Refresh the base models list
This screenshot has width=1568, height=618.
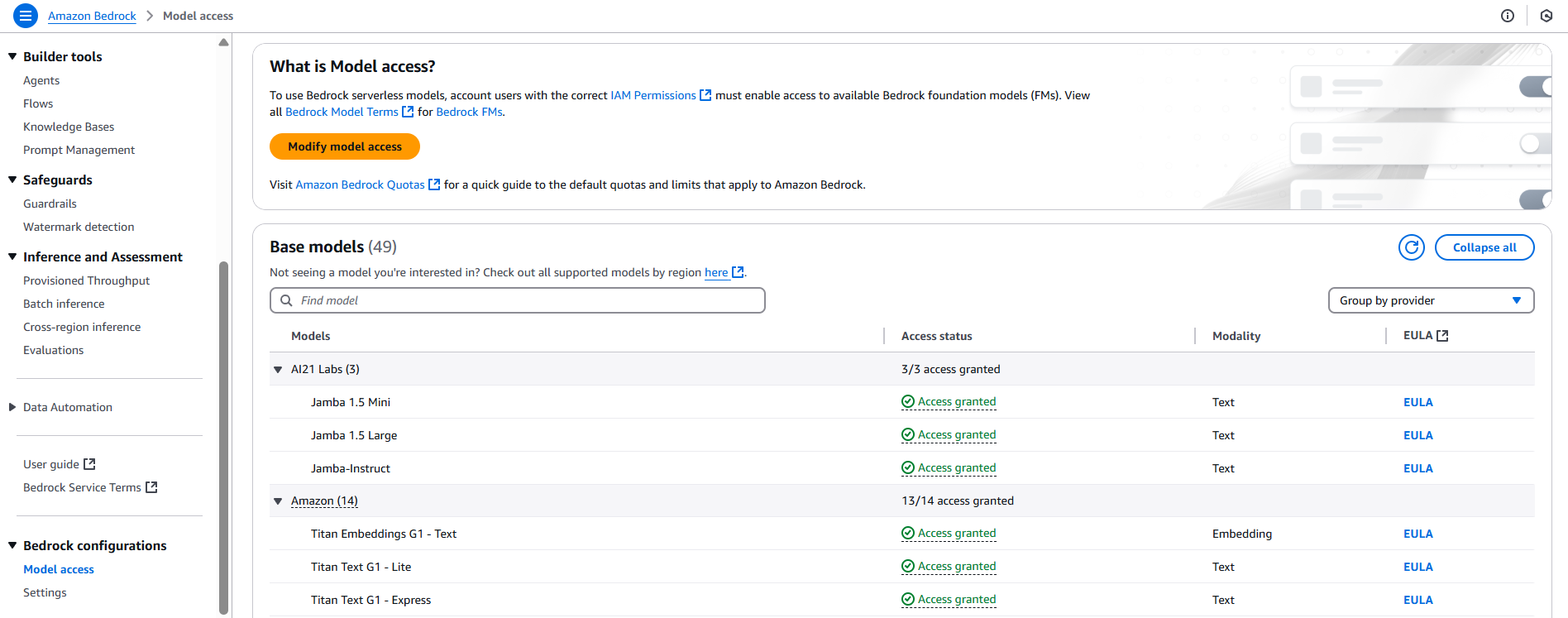click(x=1412, y=247)
